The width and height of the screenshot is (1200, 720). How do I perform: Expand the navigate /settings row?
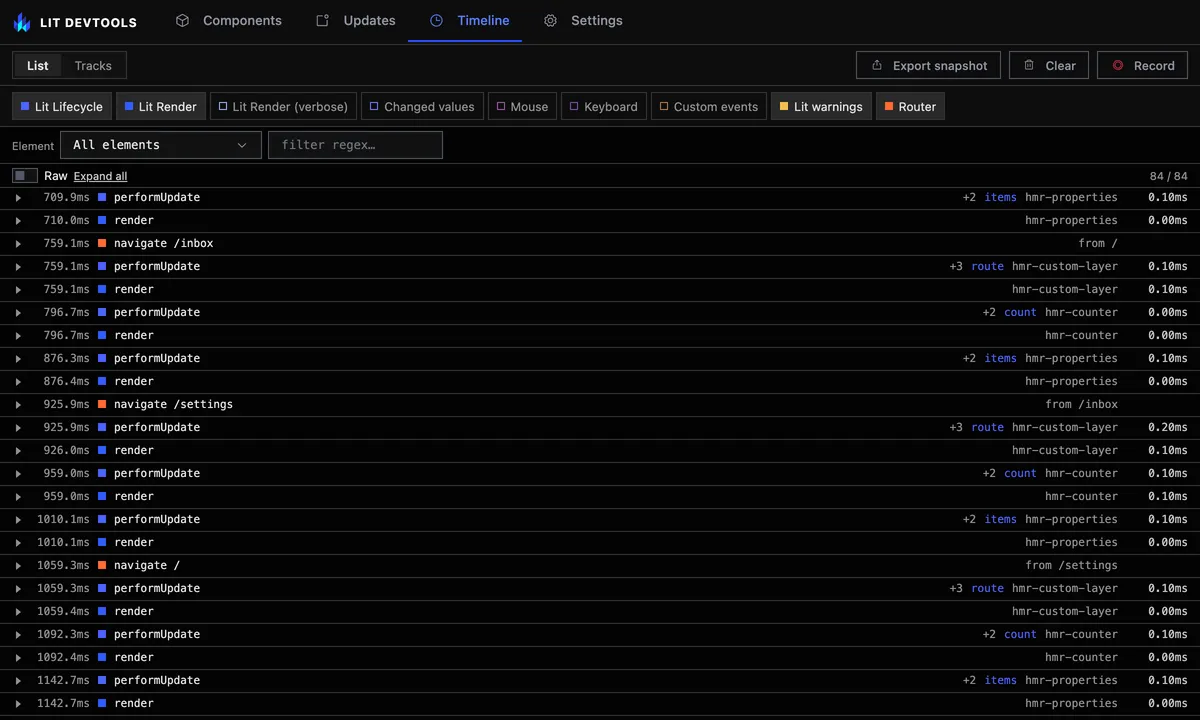pos(18,404)
